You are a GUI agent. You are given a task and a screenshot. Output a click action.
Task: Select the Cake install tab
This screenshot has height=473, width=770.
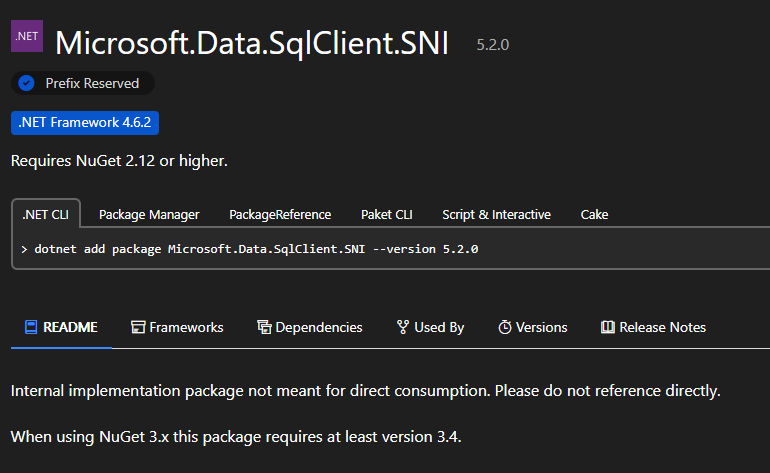pyautogui.click(x=594, y=214)
